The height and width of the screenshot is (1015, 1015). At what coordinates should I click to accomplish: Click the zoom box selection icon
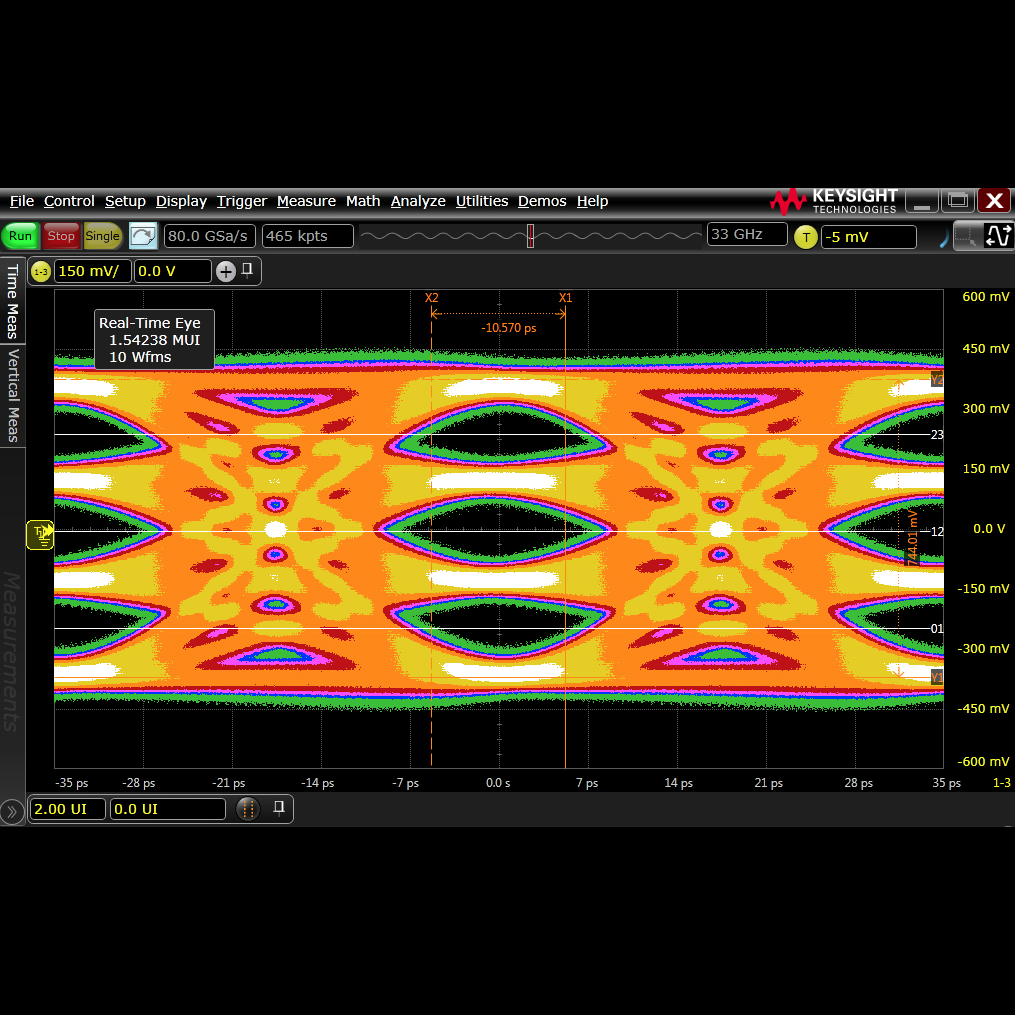(965, 236)
